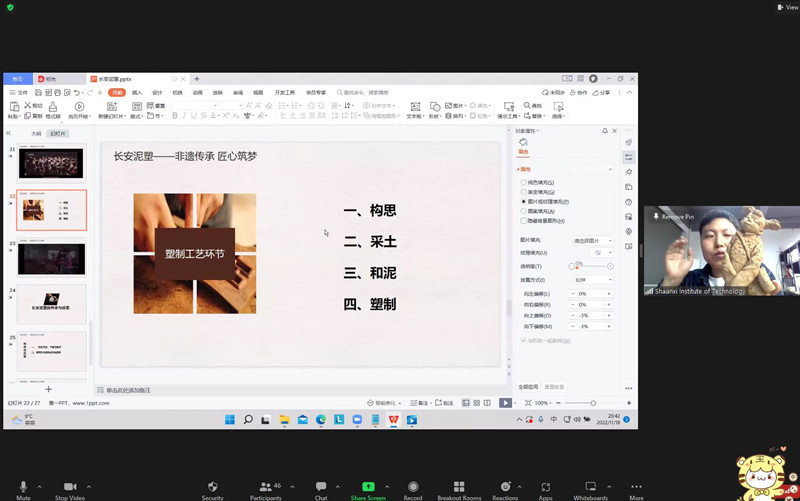800x501 pixels.
Task: Open Zoom Reactions menu
Action: point(505,486)
